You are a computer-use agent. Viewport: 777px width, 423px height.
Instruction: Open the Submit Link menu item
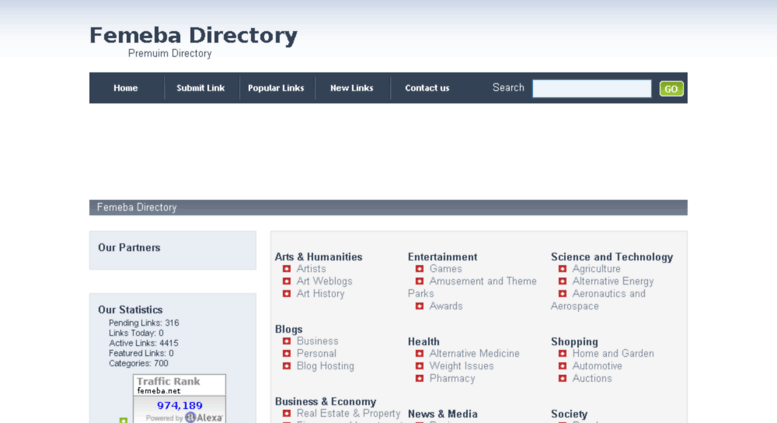(x=201, y=88)
